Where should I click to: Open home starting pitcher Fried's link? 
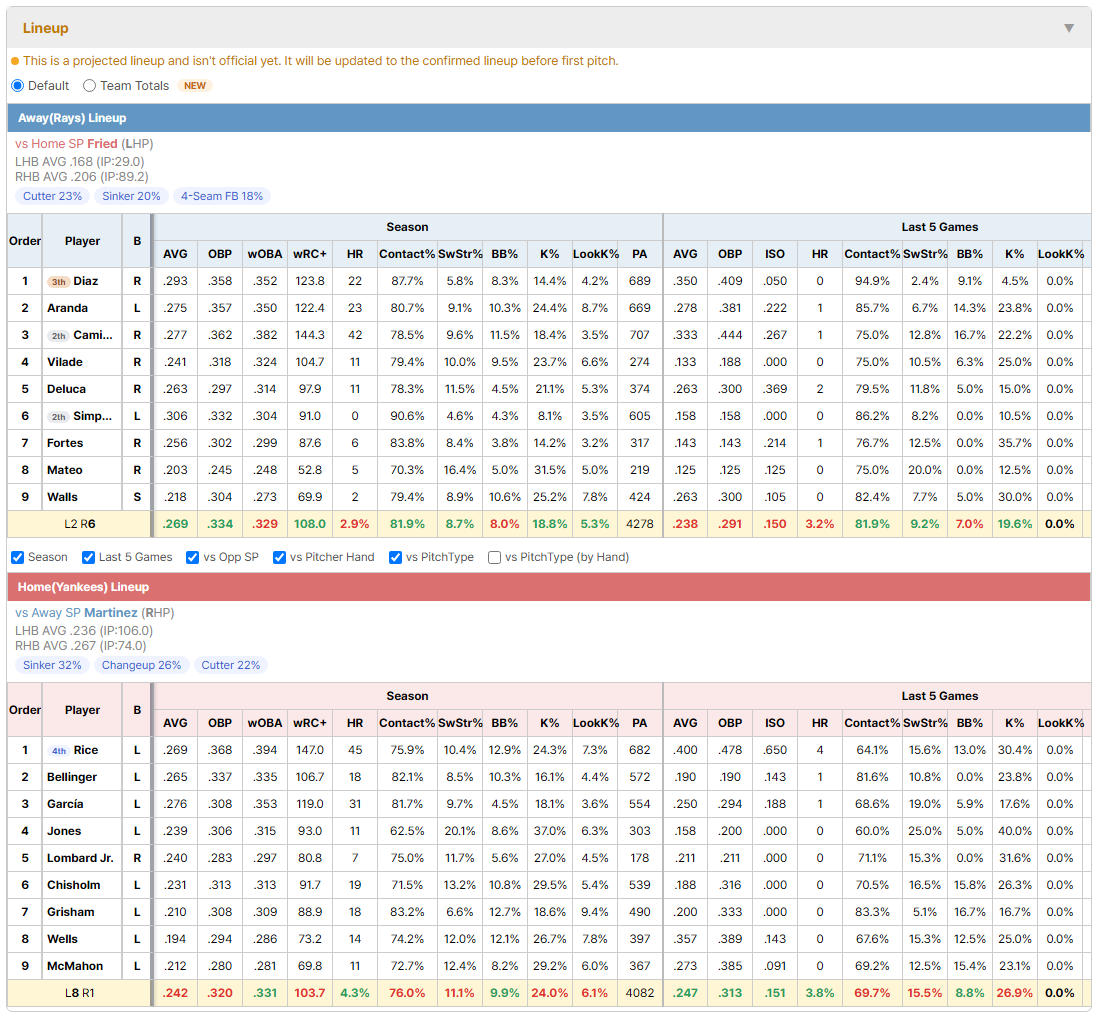[102, 144]
